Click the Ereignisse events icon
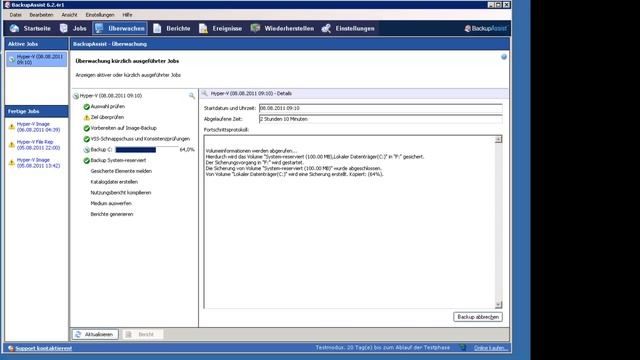 click(203, 28)
